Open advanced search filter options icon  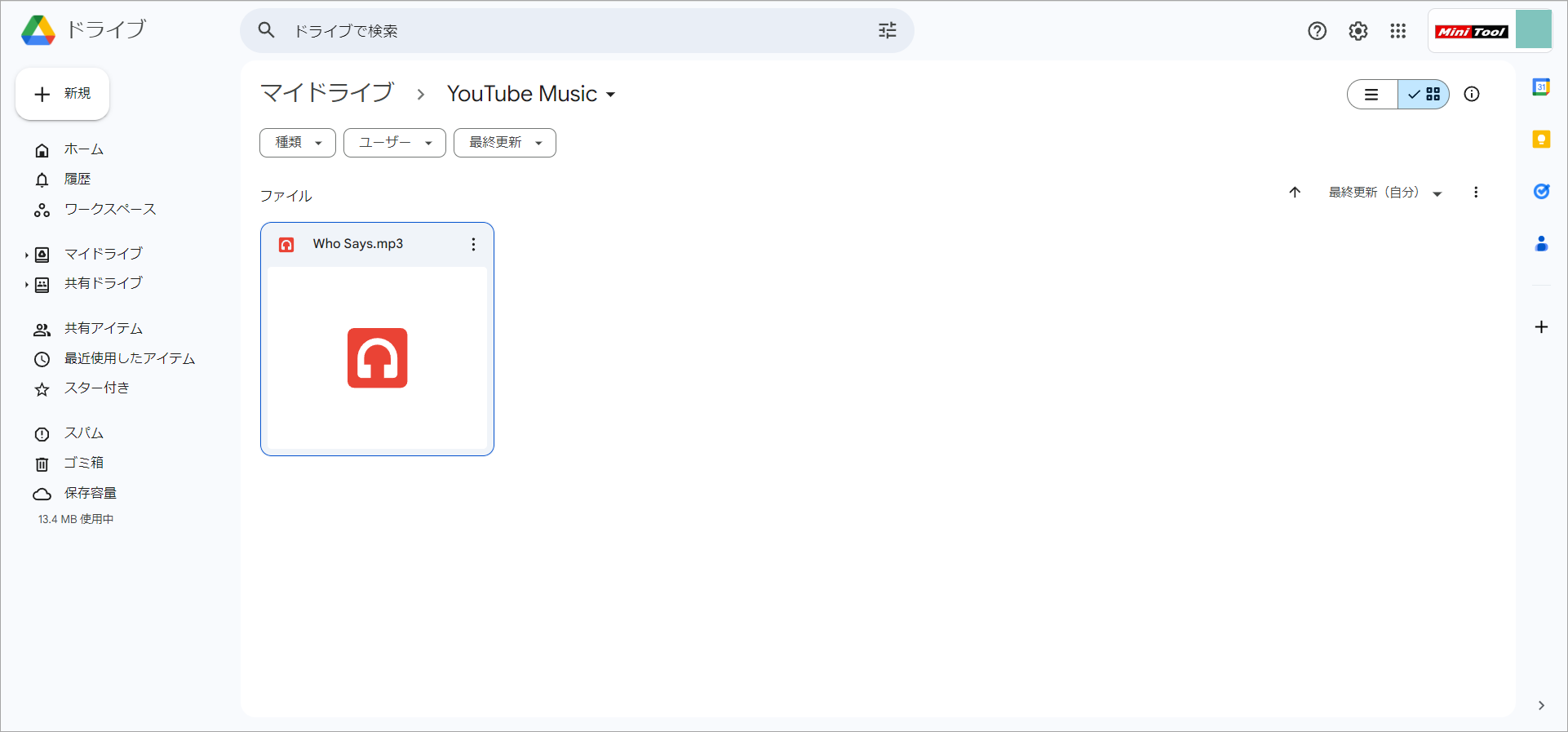888,30
